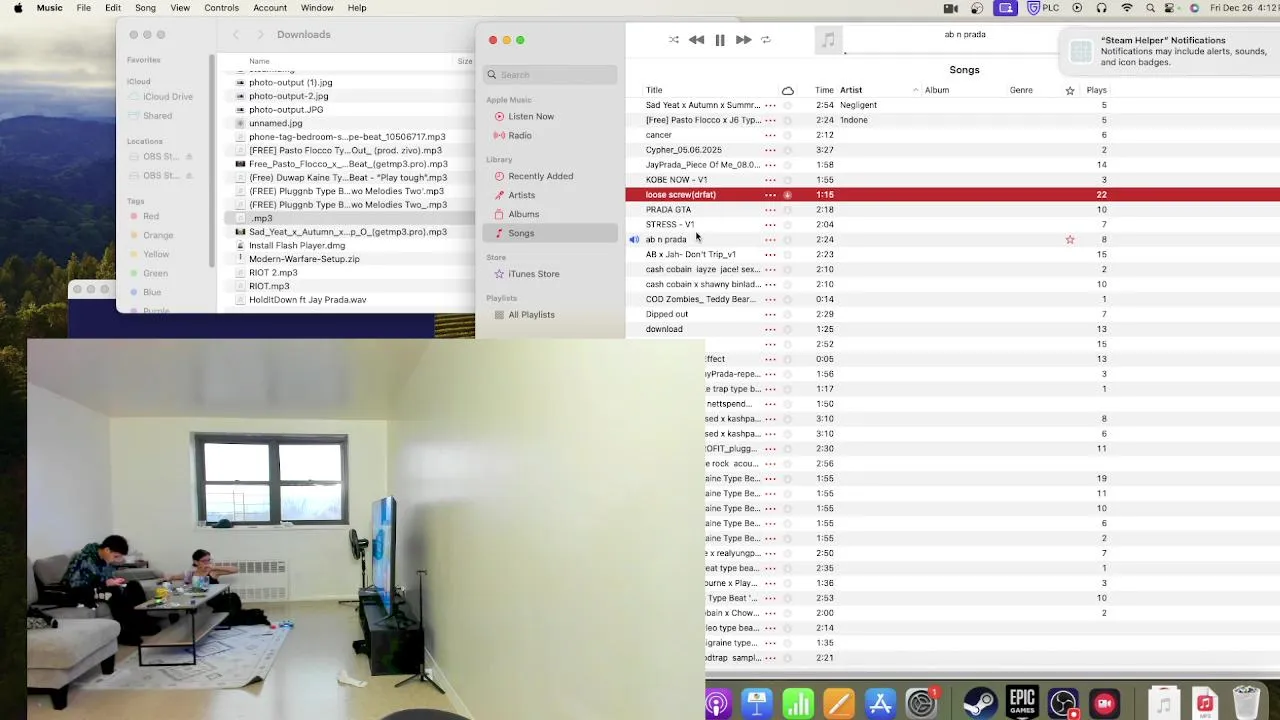The width and height of the screenshot is (1280, 720).
Task: Open iTunes Store in sidebar
Action: tap(533, 274)
